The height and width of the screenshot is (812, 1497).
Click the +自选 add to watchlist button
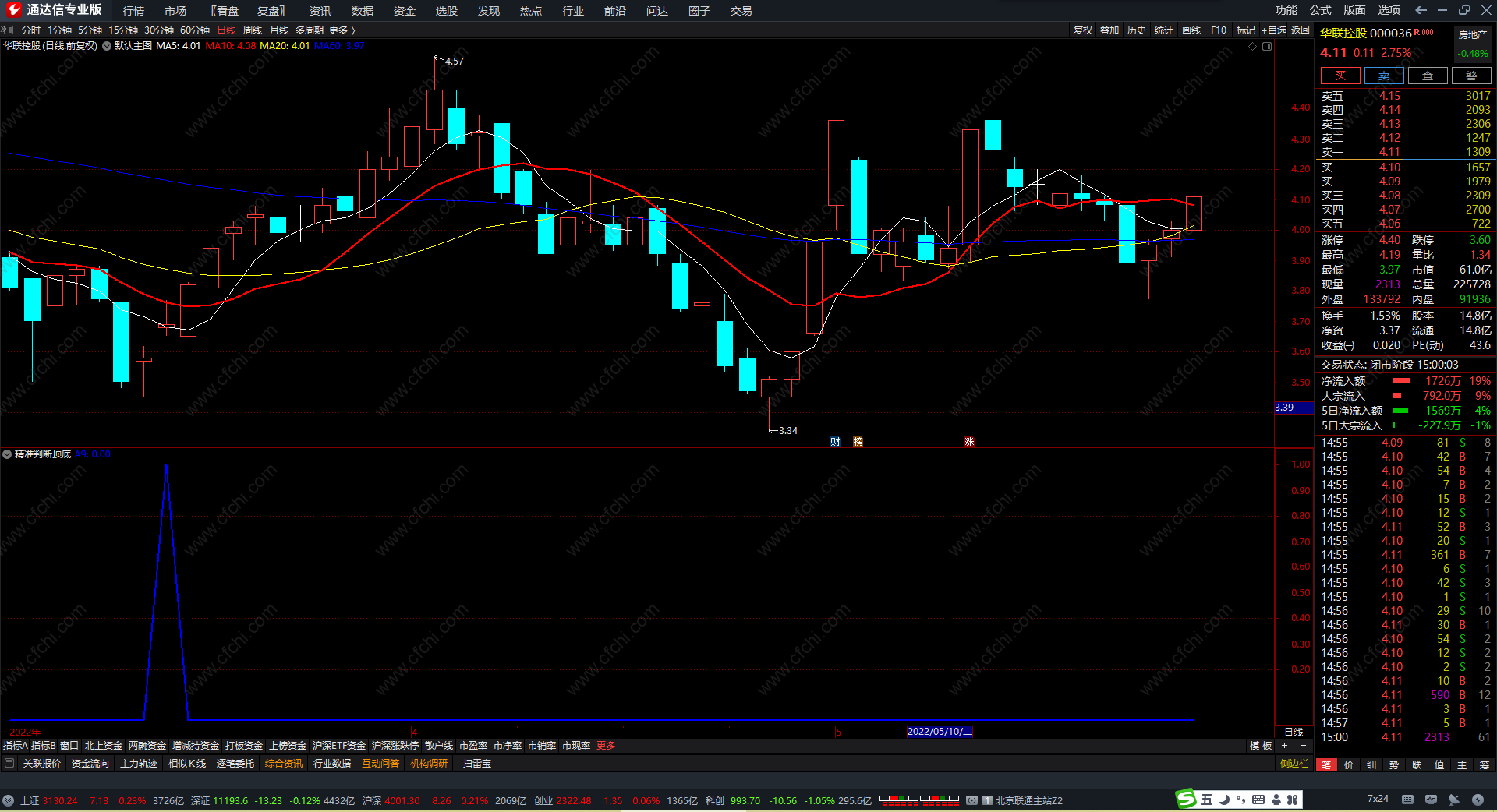pos(1274,30)
